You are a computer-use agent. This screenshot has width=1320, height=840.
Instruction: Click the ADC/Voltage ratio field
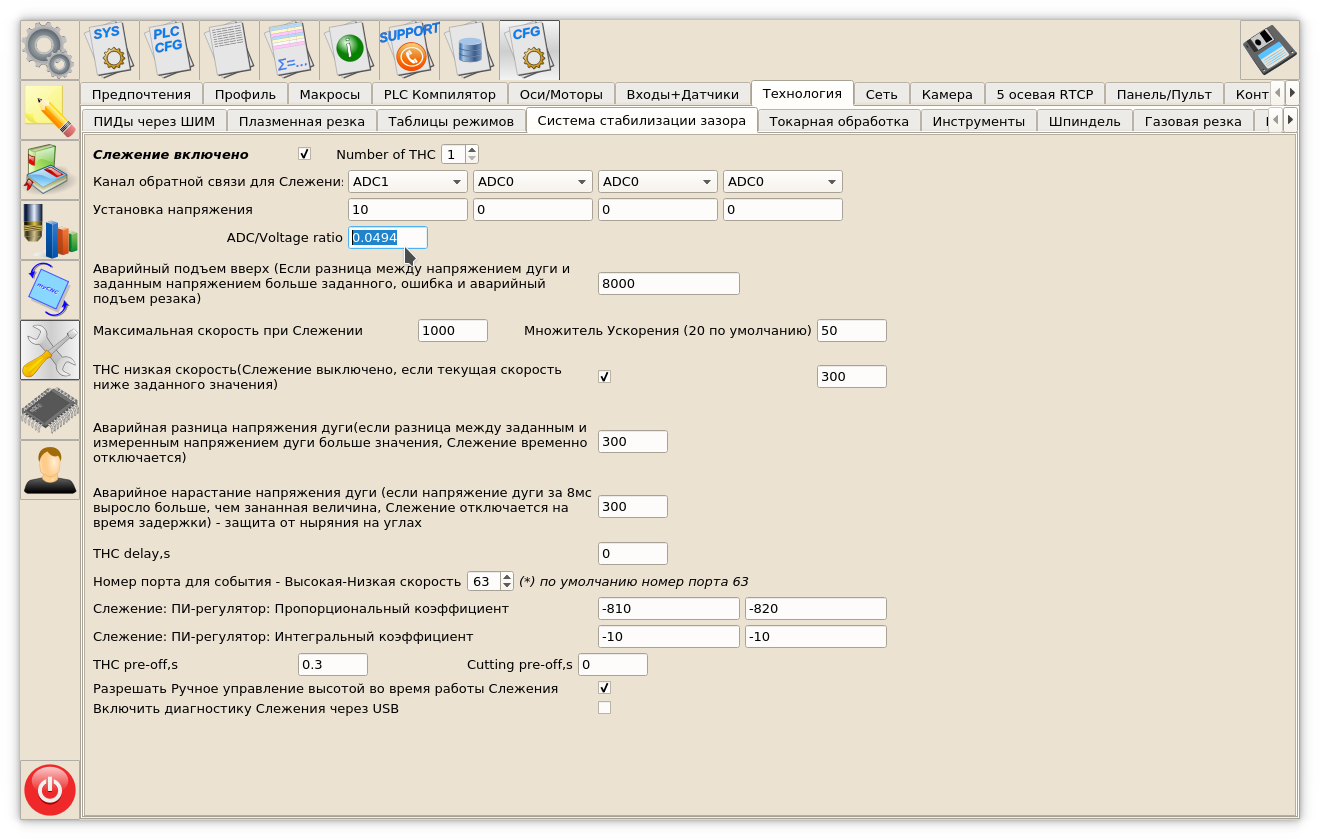pyautogui.click(x=388, y=237)
